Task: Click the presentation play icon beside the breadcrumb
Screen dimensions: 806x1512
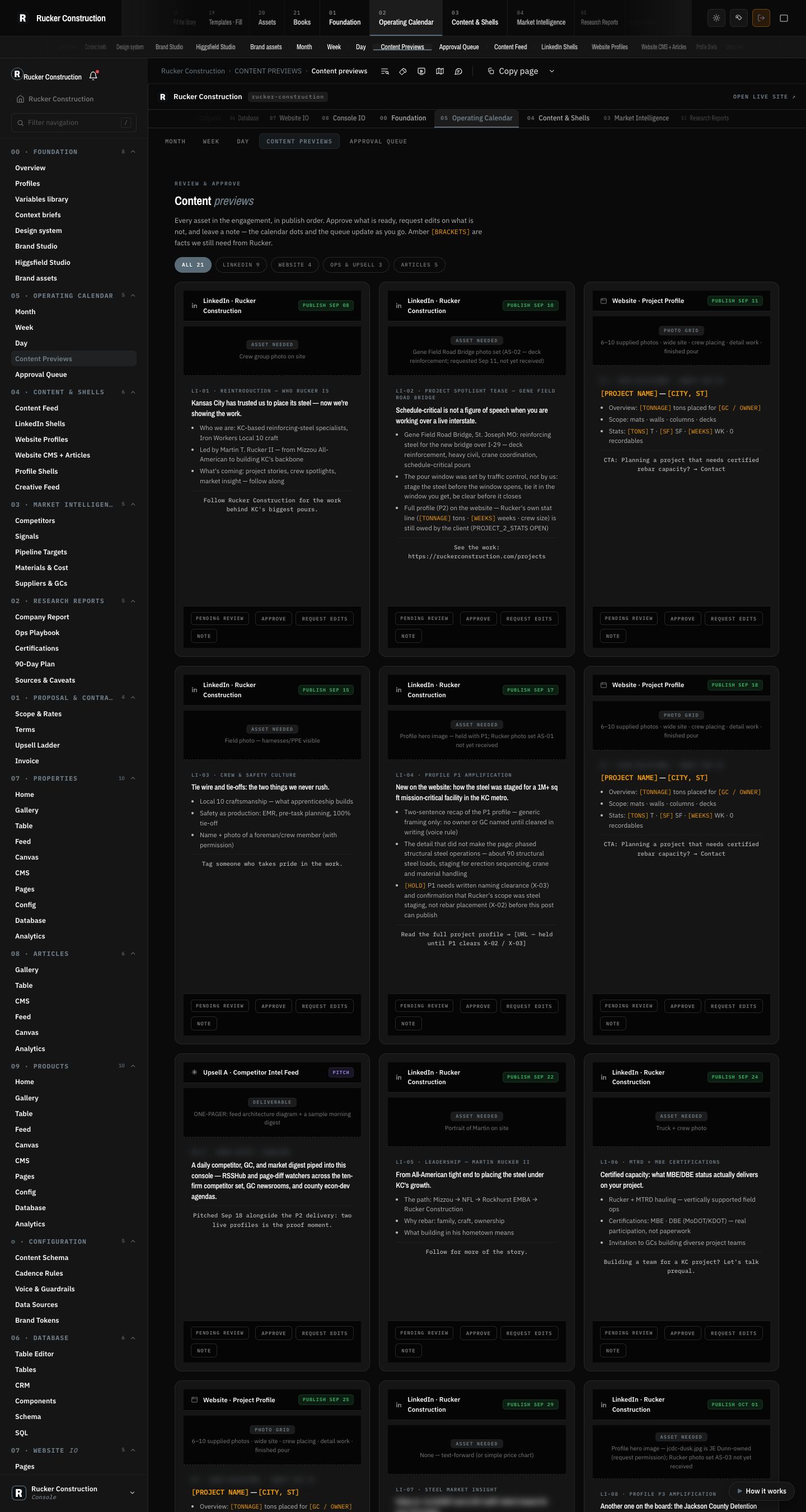Action: pos(421,71)
